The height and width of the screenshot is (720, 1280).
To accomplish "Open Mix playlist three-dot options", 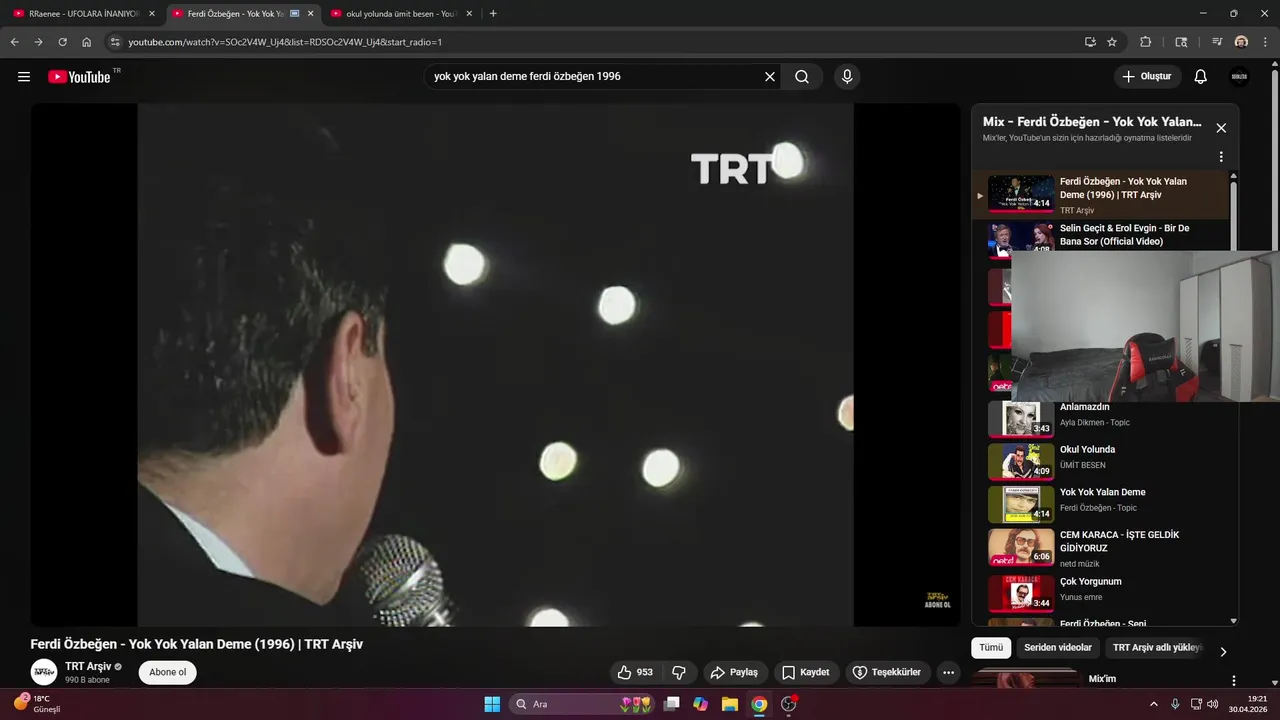I will 1221,157.
